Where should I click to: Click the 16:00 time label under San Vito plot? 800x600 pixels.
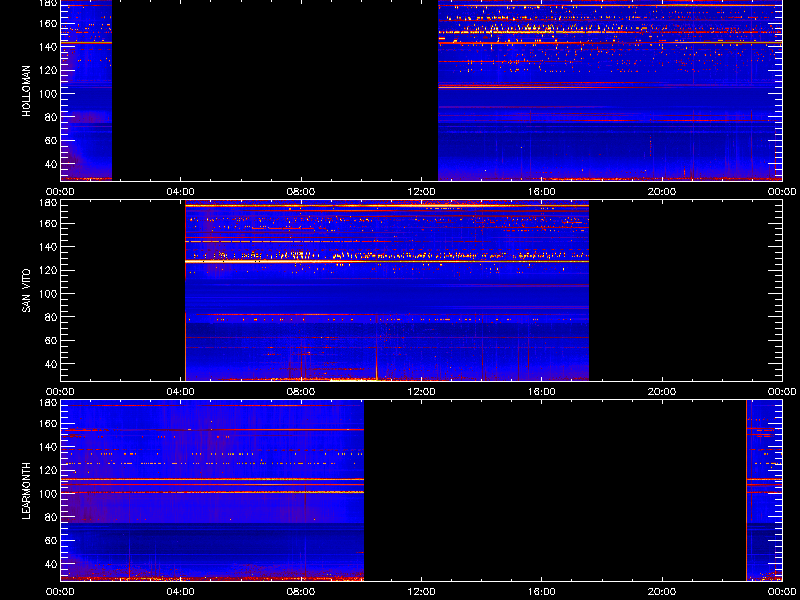pyautogui.click(x=542, y=392)
